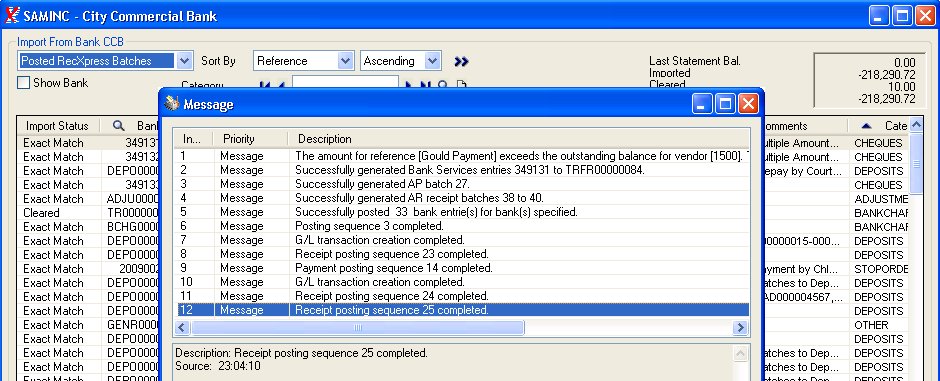Select message 'Successfully generated Bank Services entries'
940x381 pixels.
(x=462, y=170)
